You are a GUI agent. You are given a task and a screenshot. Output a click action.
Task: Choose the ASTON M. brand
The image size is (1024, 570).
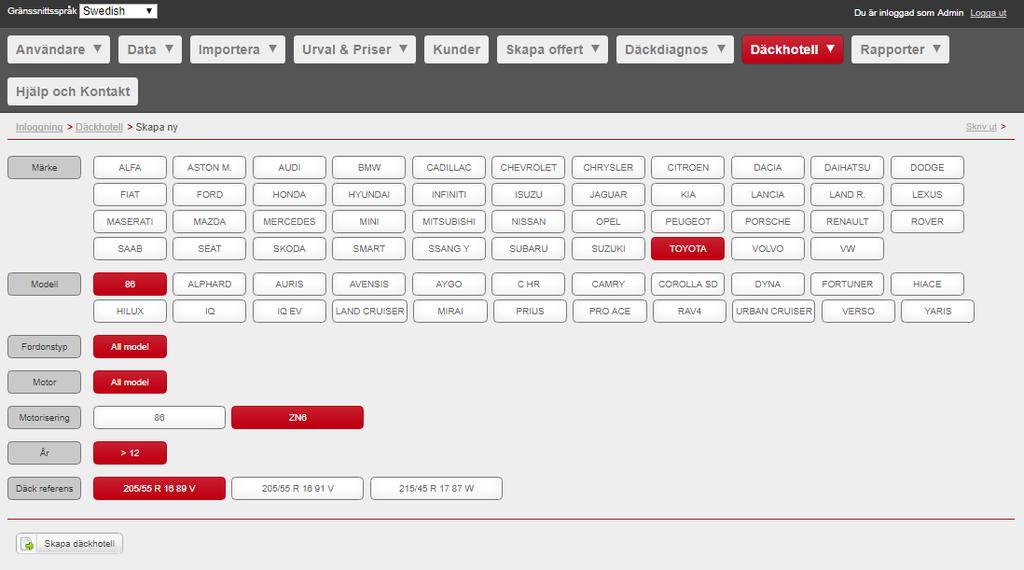coord(210,167)
